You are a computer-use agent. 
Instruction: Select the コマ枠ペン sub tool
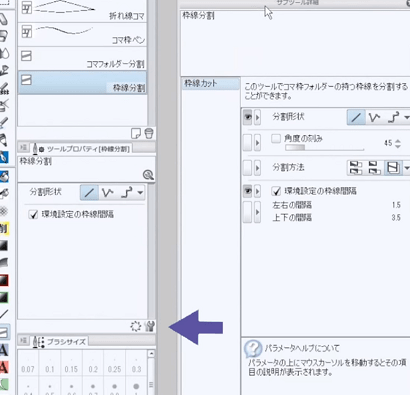pyautogui.click(x=82, y=35)
